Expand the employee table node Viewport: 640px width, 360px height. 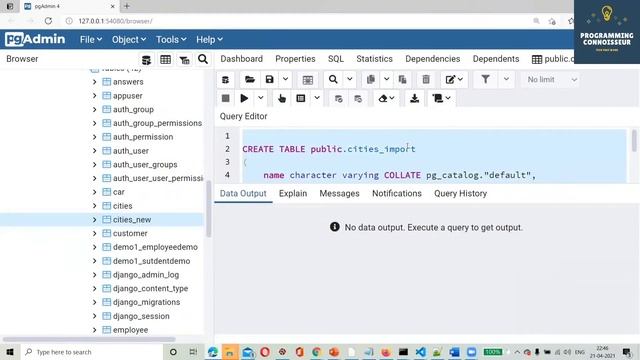94,330
